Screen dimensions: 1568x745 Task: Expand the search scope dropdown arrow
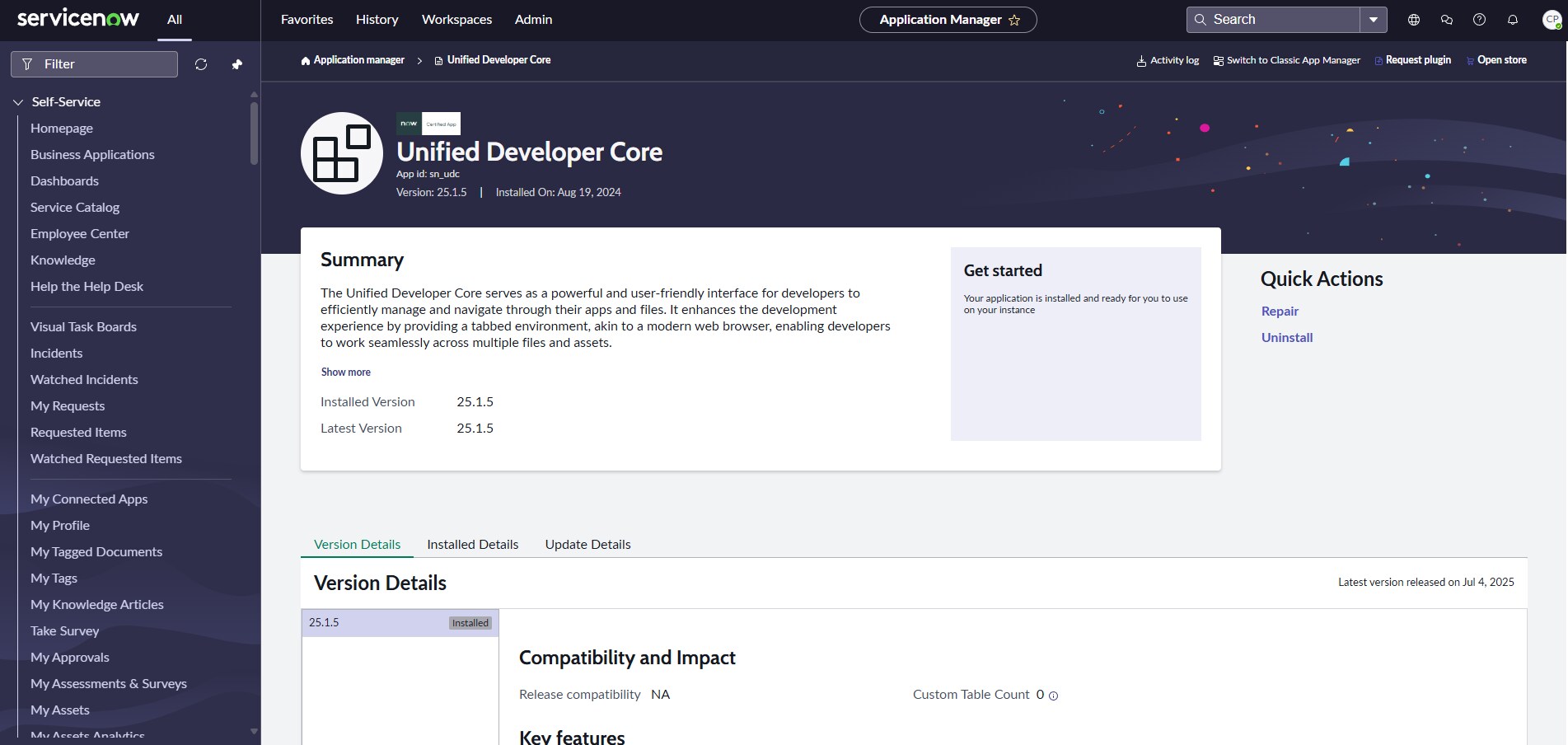pyautogui.click(x=1374, y=20)
